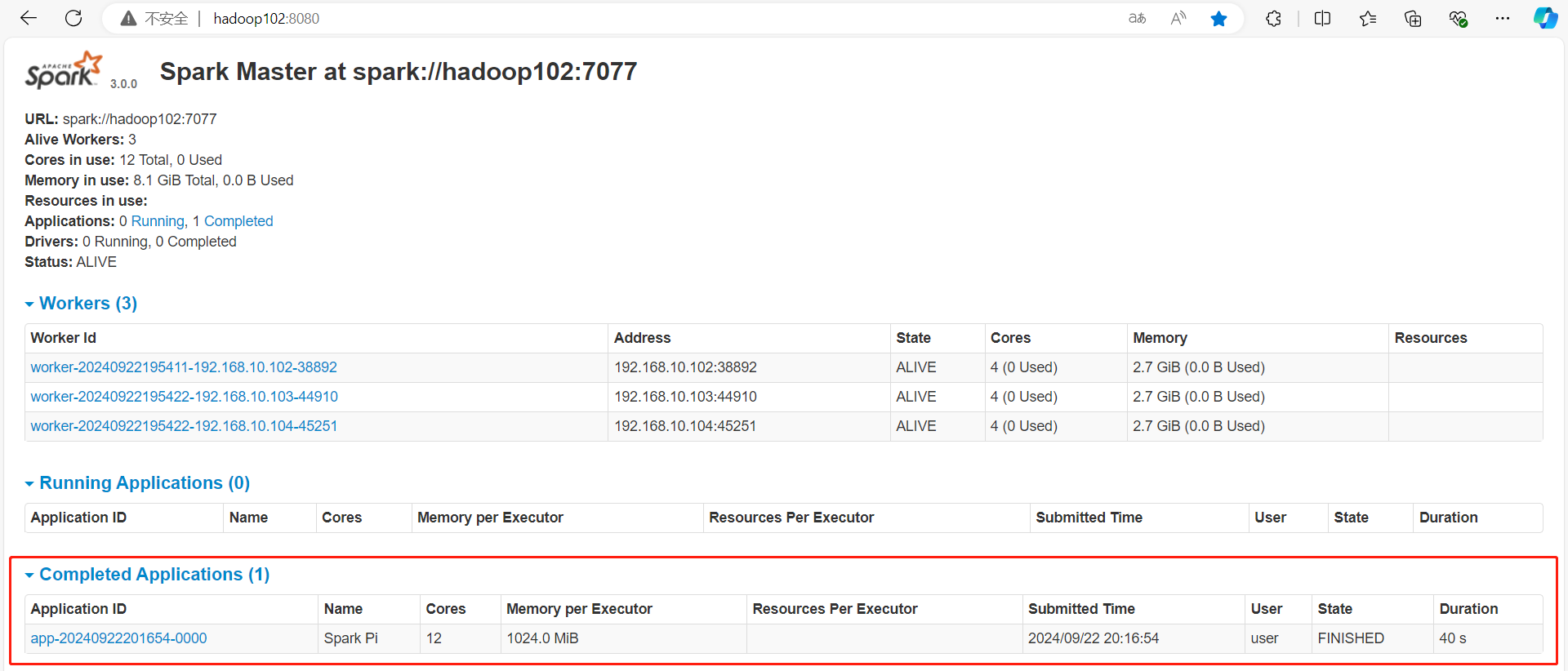Open worker on 192.168.10.102-38892

(184, 367)
